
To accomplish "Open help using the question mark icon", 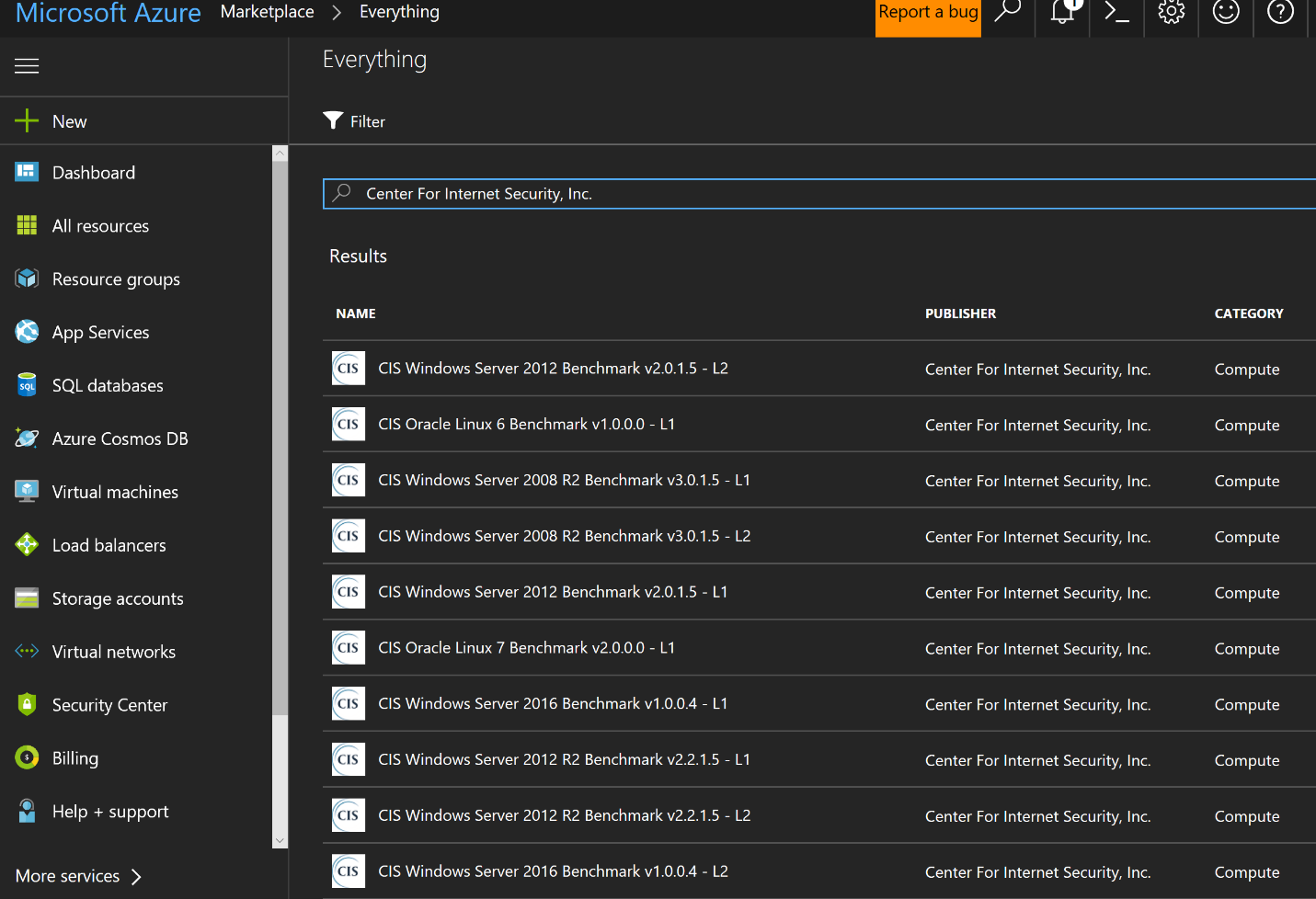I will [1280, 13].
